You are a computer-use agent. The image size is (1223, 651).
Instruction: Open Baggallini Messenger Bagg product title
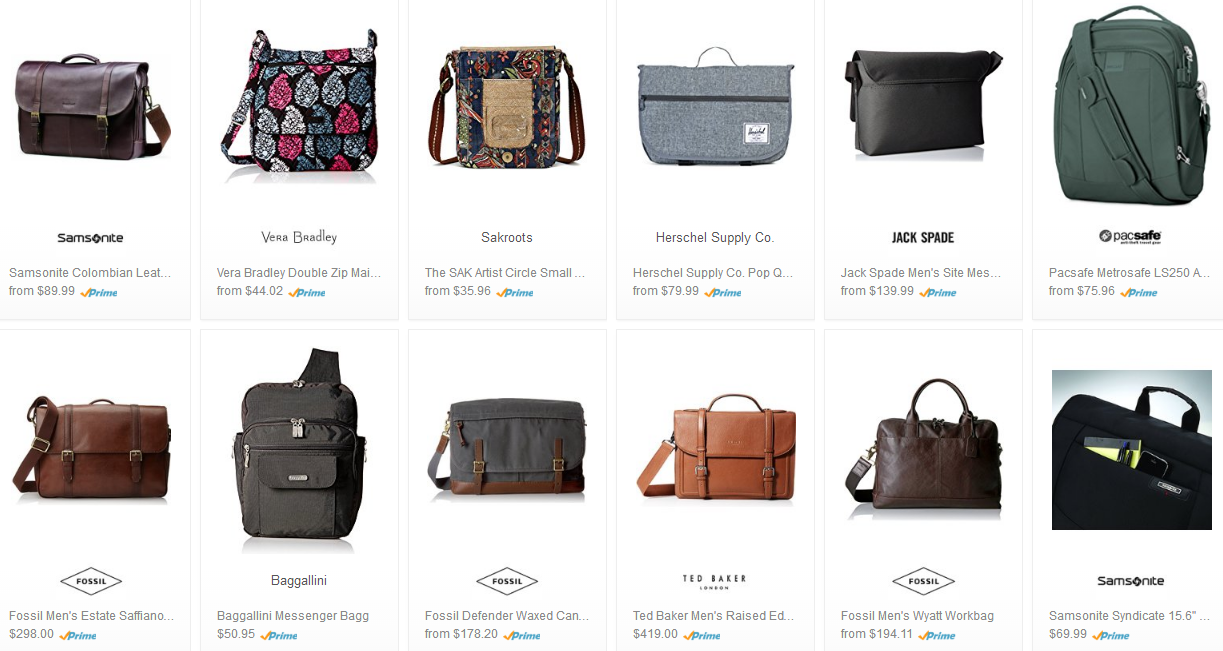[x=293, y=615]
